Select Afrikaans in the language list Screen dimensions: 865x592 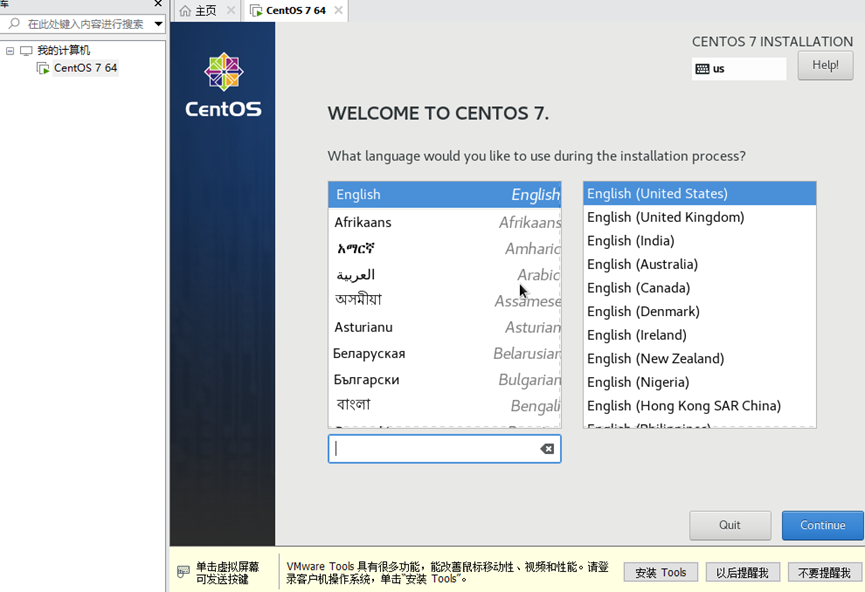[x=445, y=222]
